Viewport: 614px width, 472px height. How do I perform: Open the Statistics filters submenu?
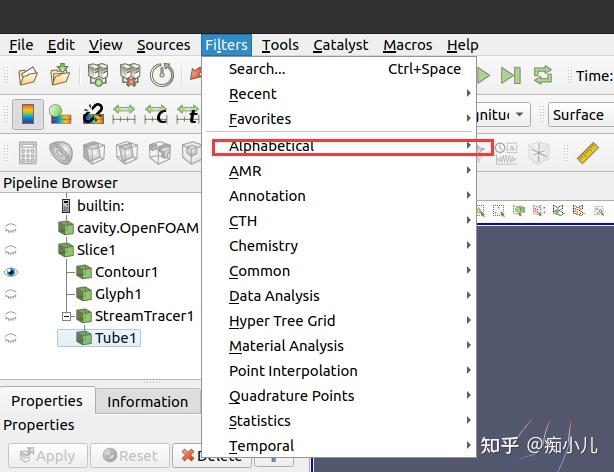click(339, 421)
